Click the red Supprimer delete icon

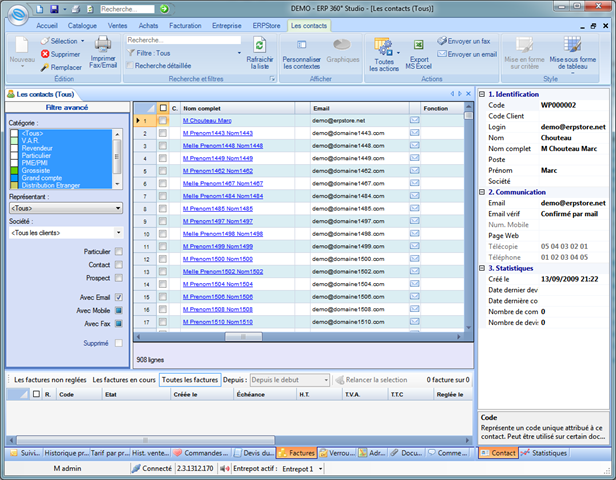(x=45, y=54)
